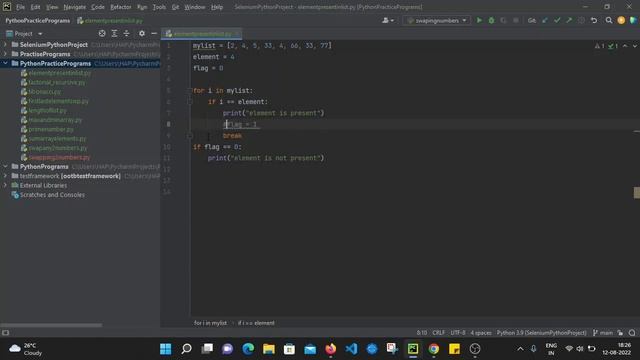
Task: Open the Tools menu
Action: click(159, 7)
